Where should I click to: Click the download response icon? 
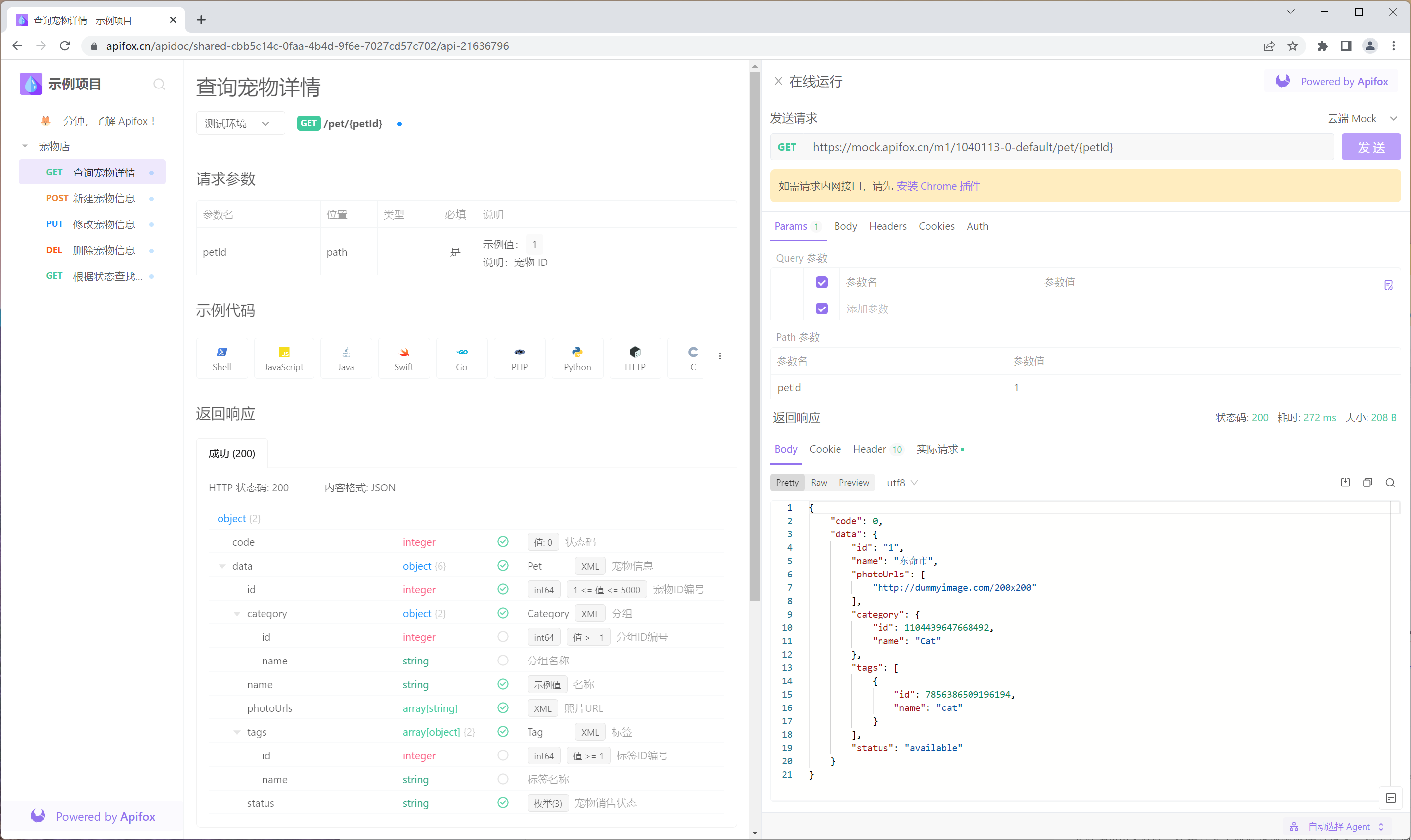click(x=1345, y=482)
